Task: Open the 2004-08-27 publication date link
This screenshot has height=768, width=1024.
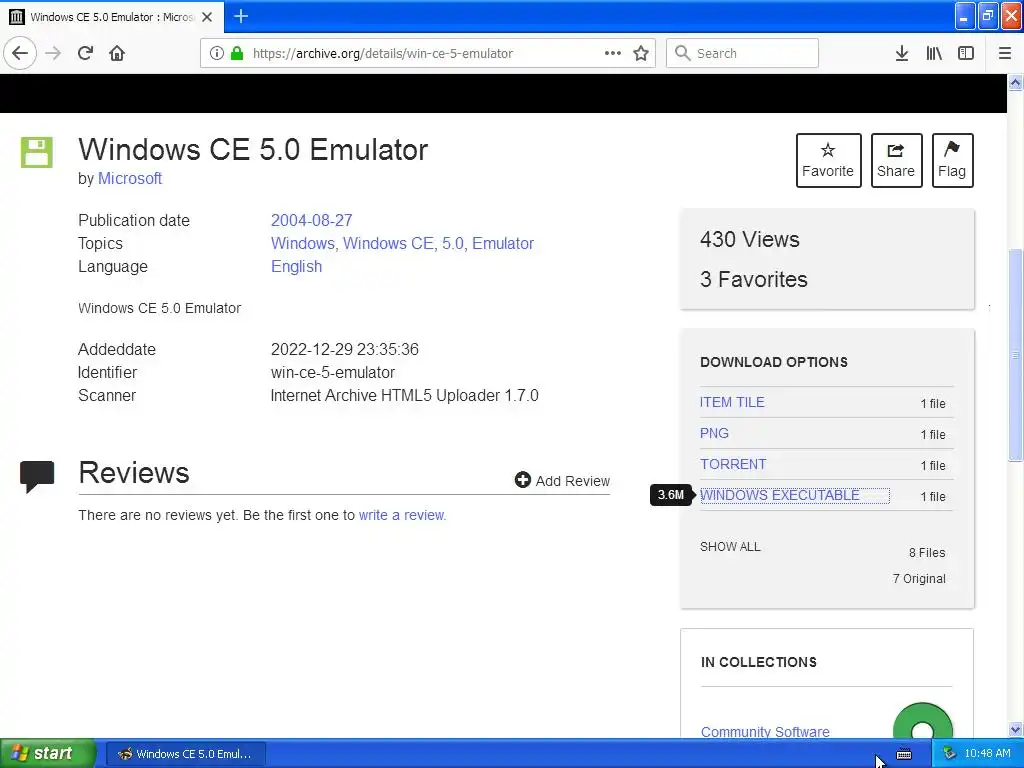Action: (x=312, y=220)
